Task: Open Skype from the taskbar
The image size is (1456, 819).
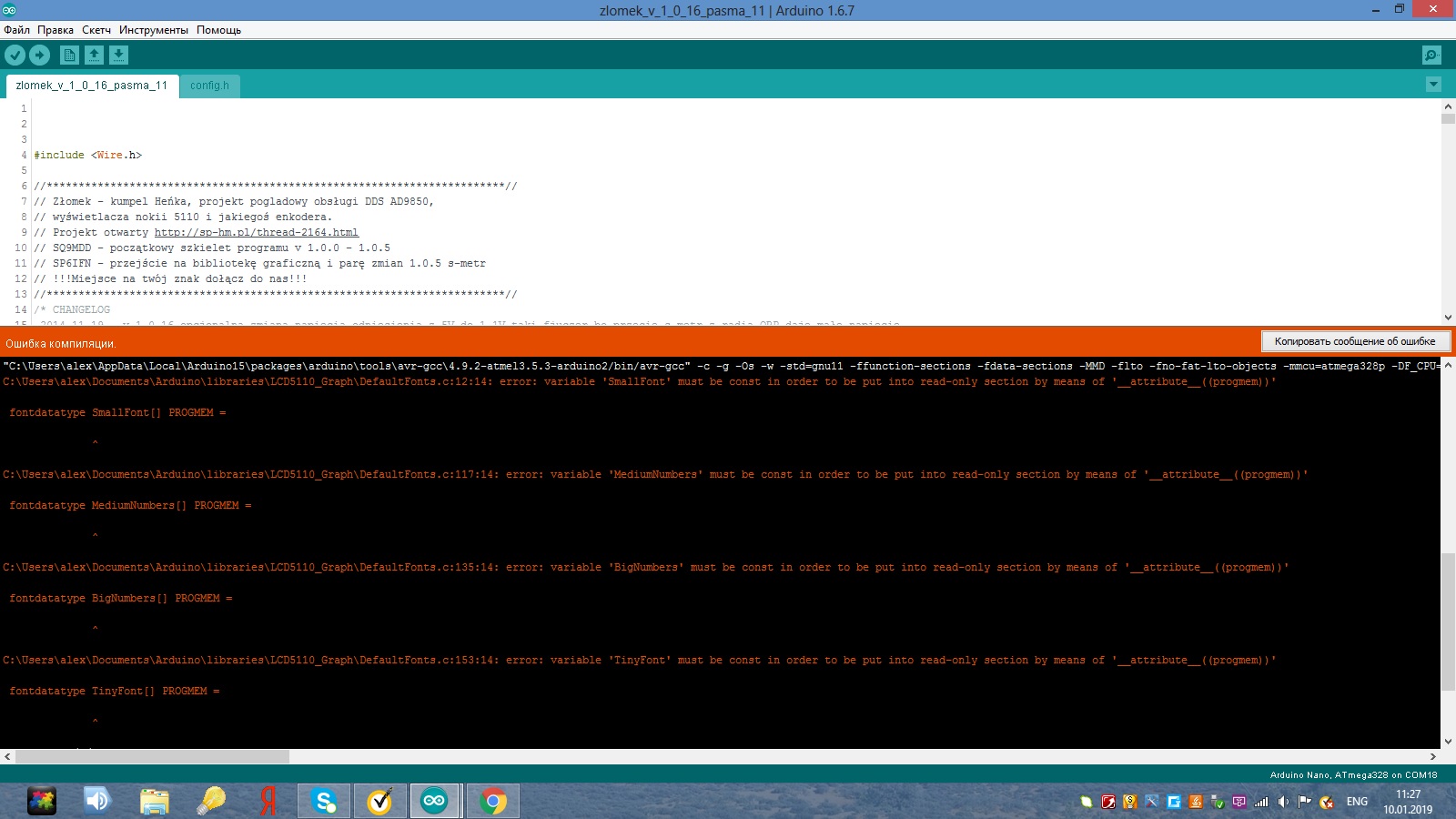Action: (x=324, y=801)
